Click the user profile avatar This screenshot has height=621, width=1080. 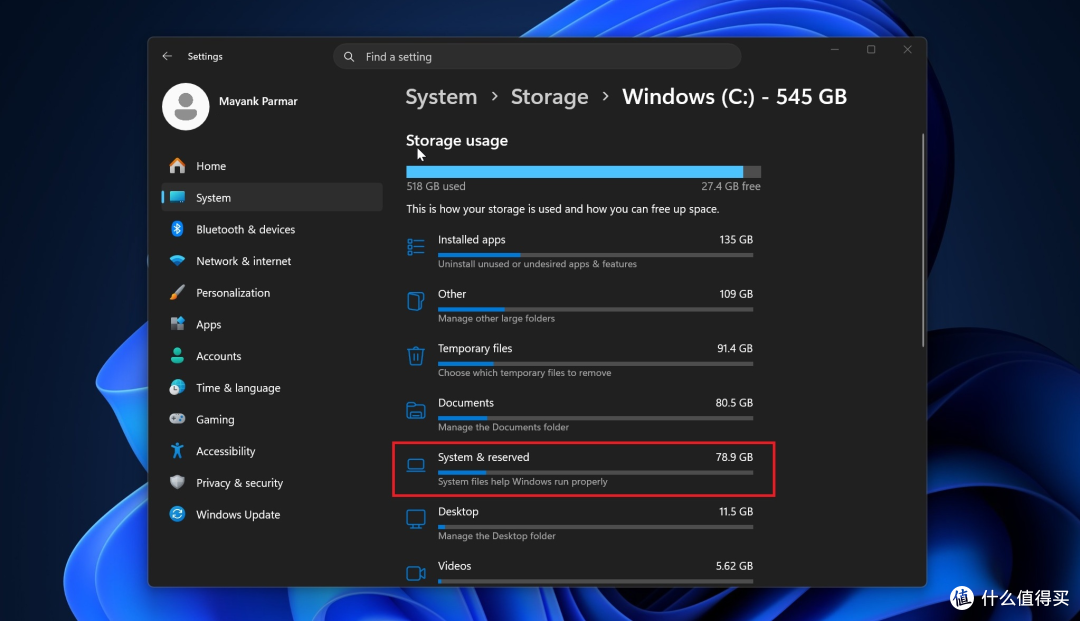[185, 107]
